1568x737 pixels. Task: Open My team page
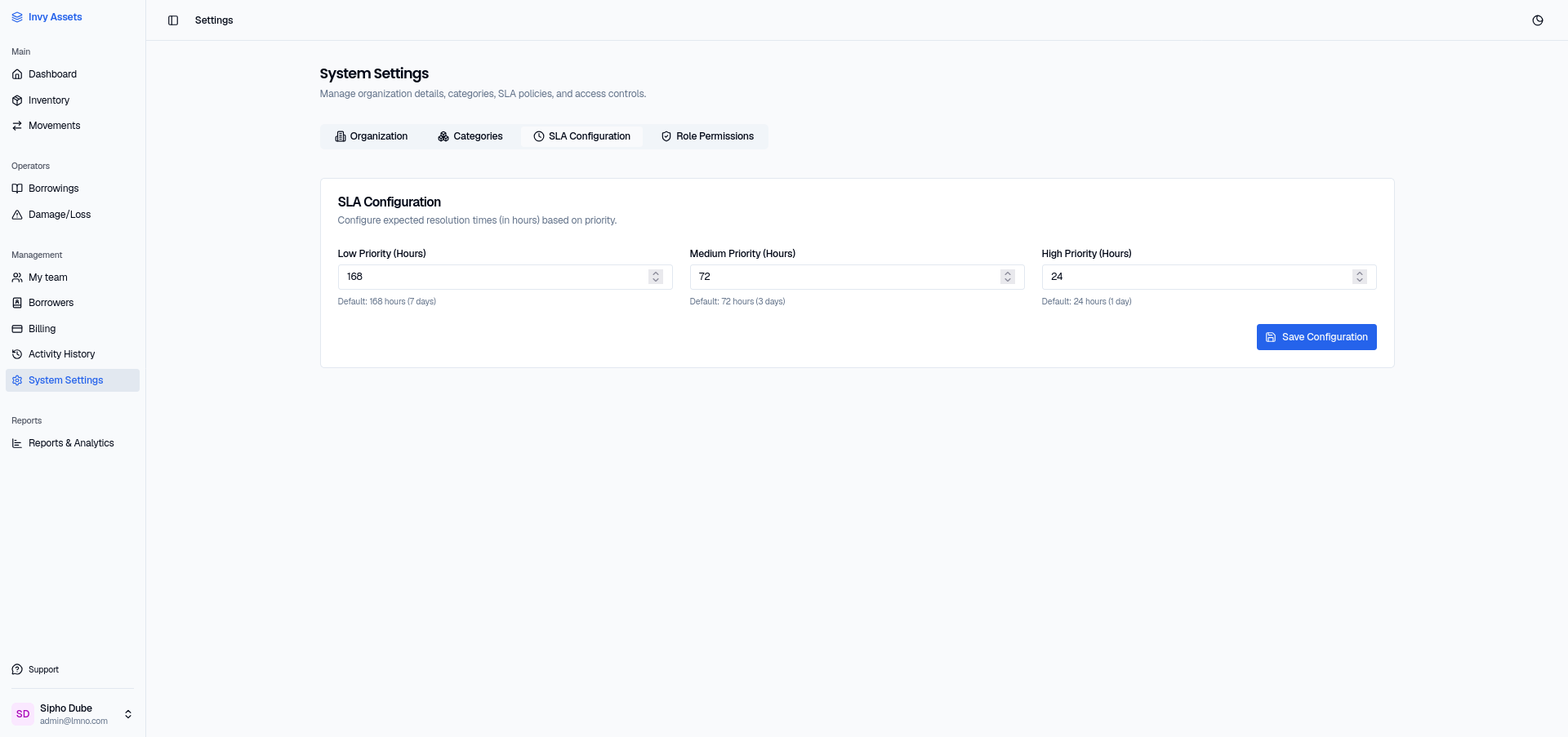pos(73,277)
